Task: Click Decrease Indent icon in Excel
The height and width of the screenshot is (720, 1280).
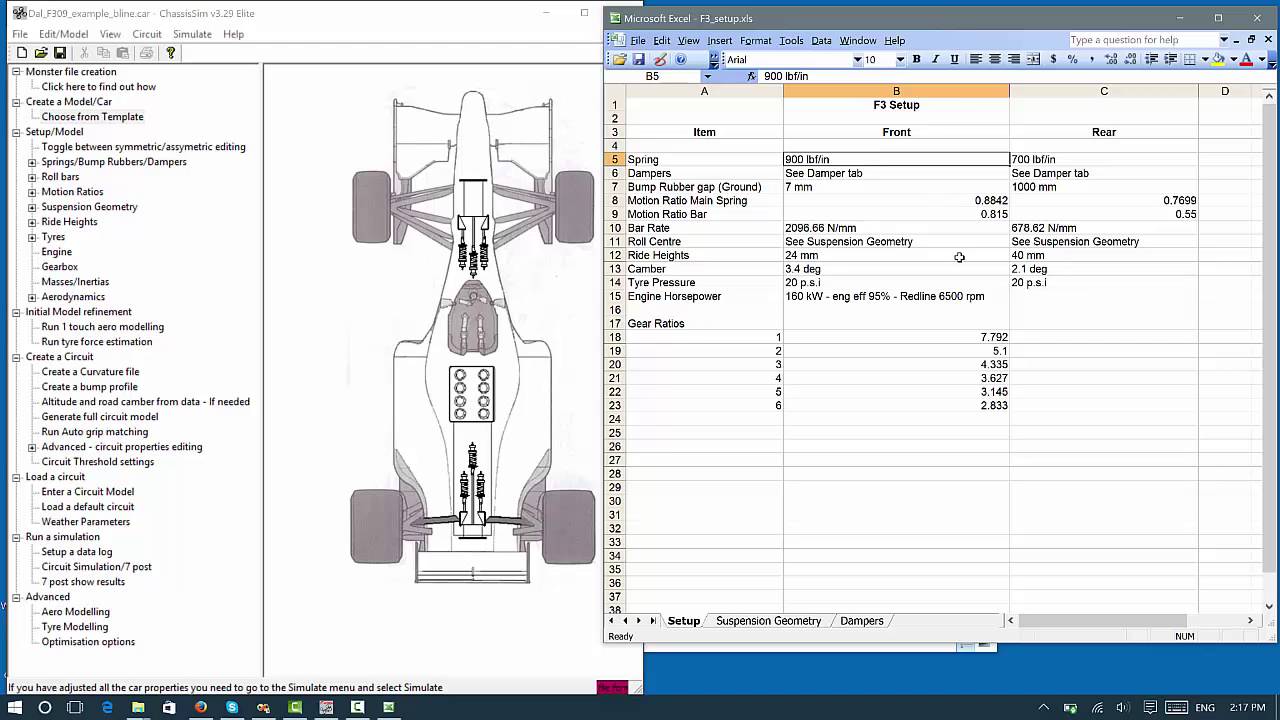Action: pos(1151,60)
